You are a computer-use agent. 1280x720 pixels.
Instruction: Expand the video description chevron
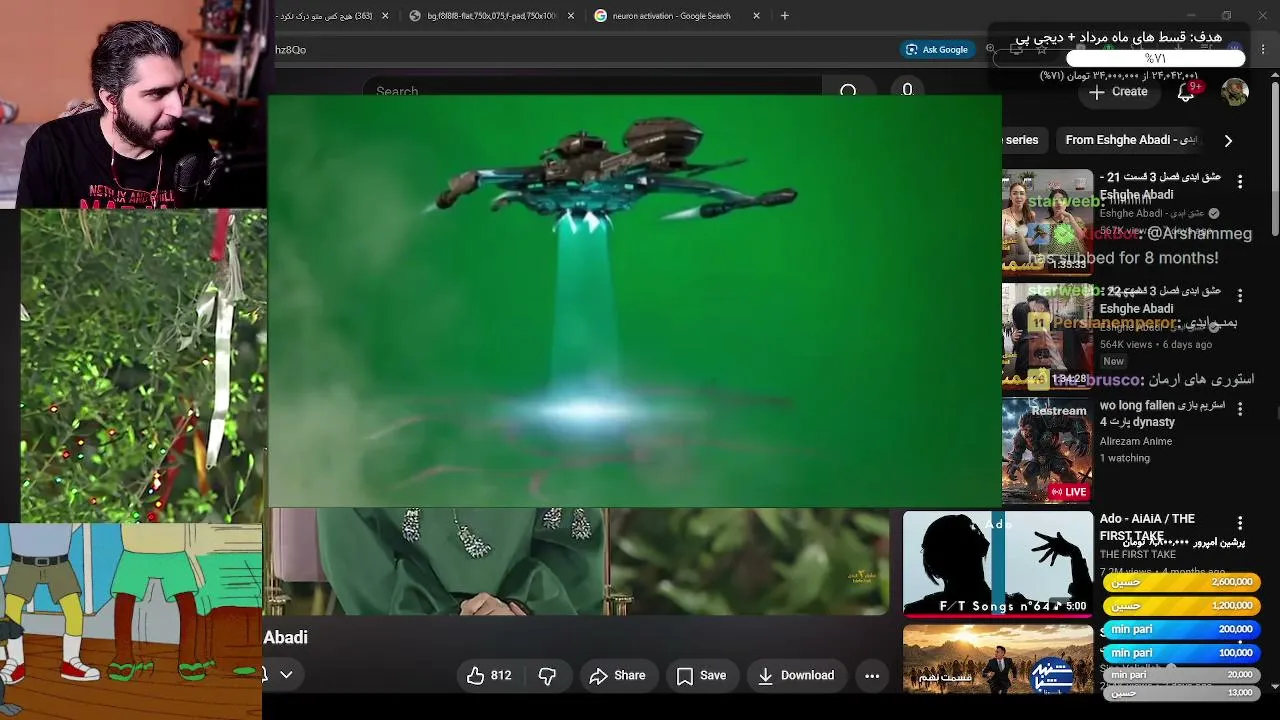point(286,675)
